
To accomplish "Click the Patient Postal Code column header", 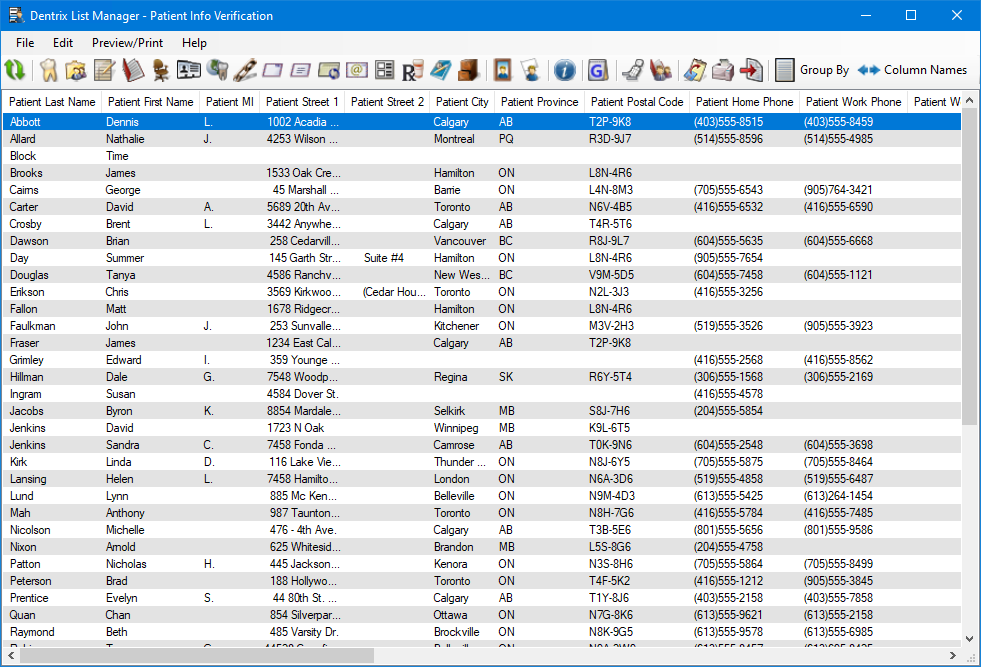I will click(637, 101).
